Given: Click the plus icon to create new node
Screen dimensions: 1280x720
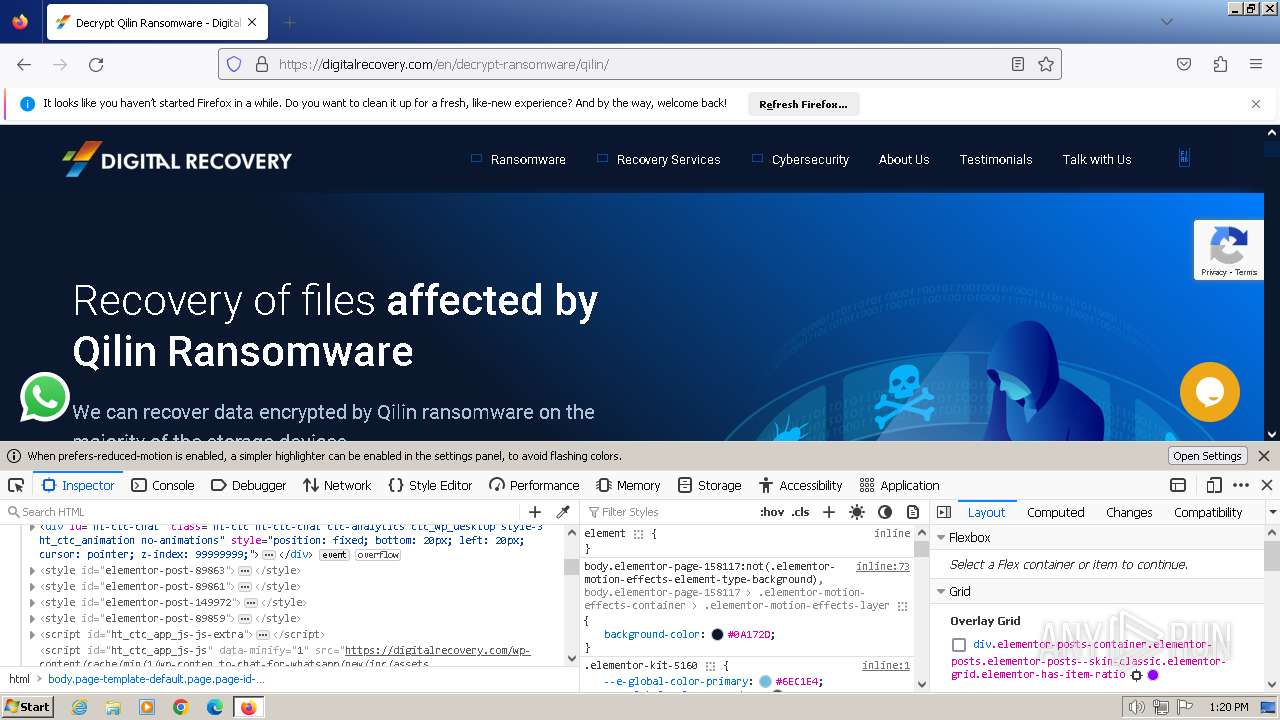Looking at the screenshot, I should tap(535, 512).
